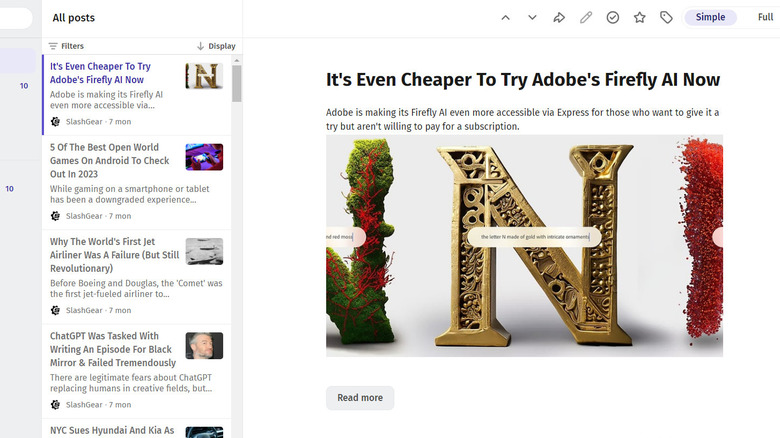The width and height of the screenshot is (780, 438).
Task: Click the left carousel arrow on image
Action: (357, 237)
